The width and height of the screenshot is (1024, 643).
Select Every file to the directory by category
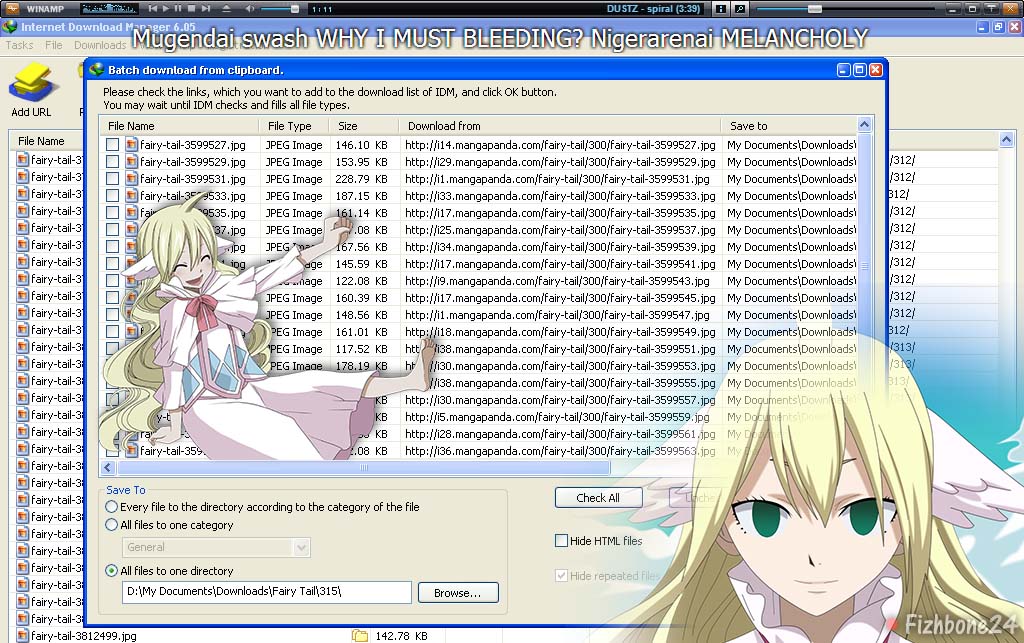pyautogui.click(x=112, y=507)
